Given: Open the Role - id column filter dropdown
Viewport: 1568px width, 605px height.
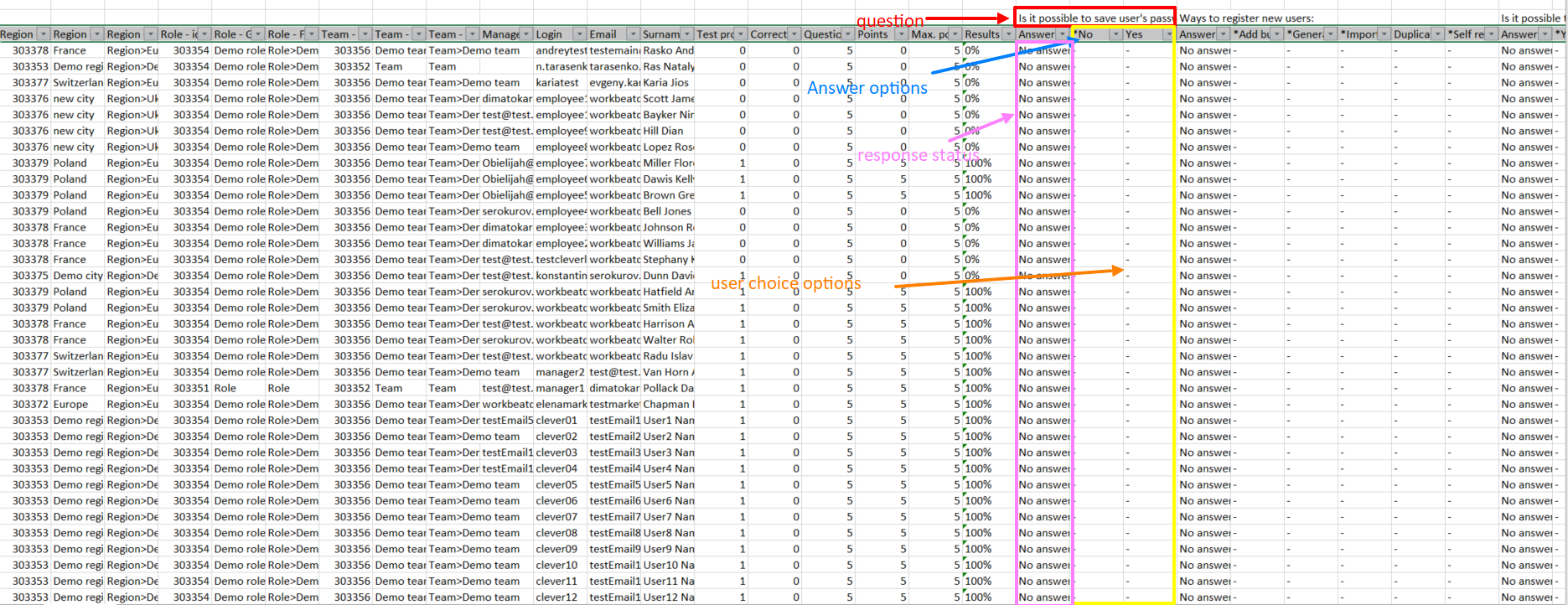Looking at the screenshot, I should point(204,34).
